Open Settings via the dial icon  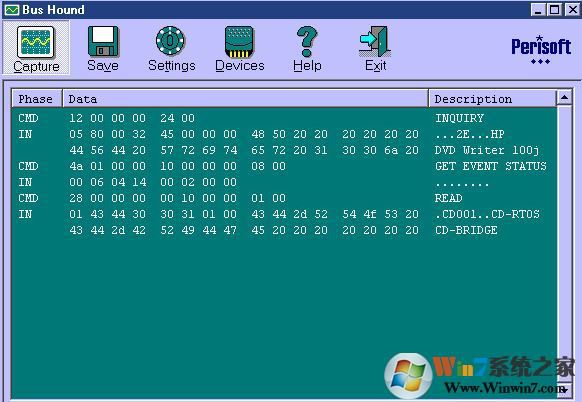171,48
